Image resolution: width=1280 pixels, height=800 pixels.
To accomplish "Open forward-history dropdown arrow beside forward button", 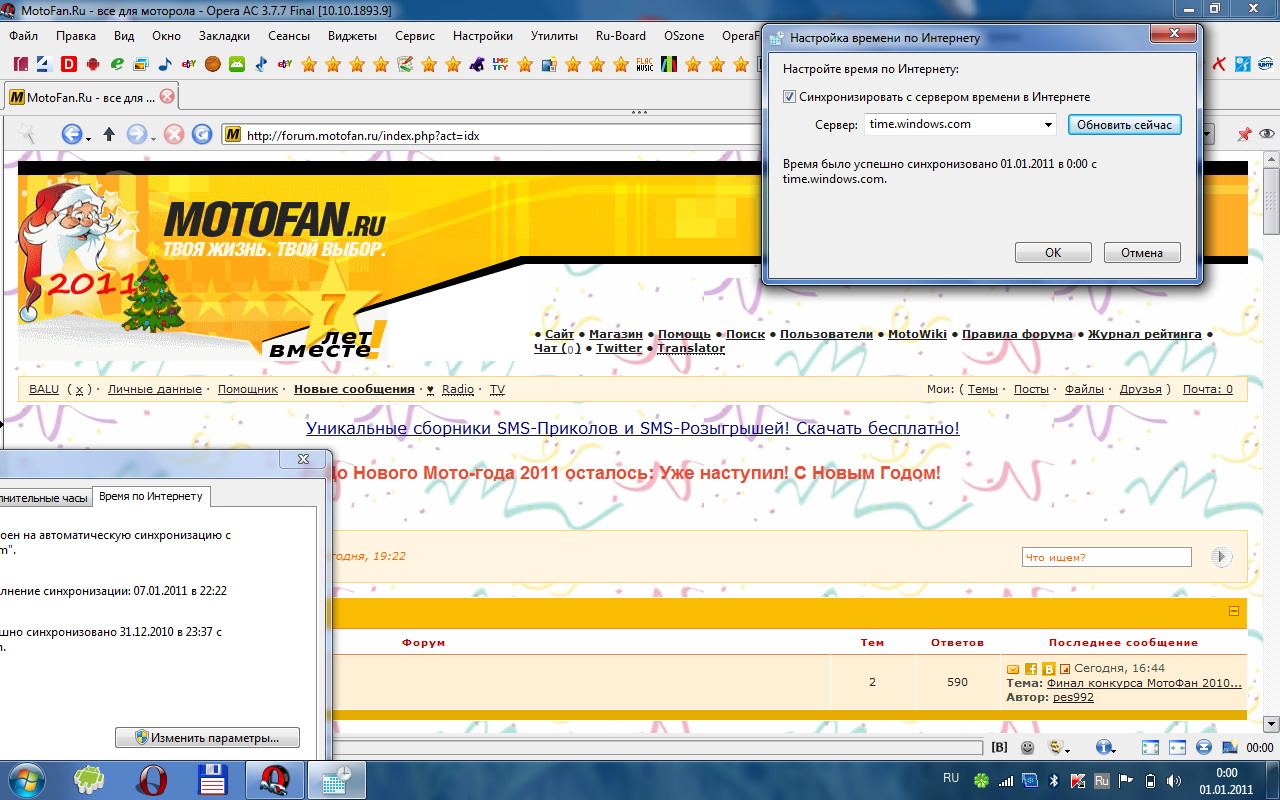I will [x=153, y=138].
